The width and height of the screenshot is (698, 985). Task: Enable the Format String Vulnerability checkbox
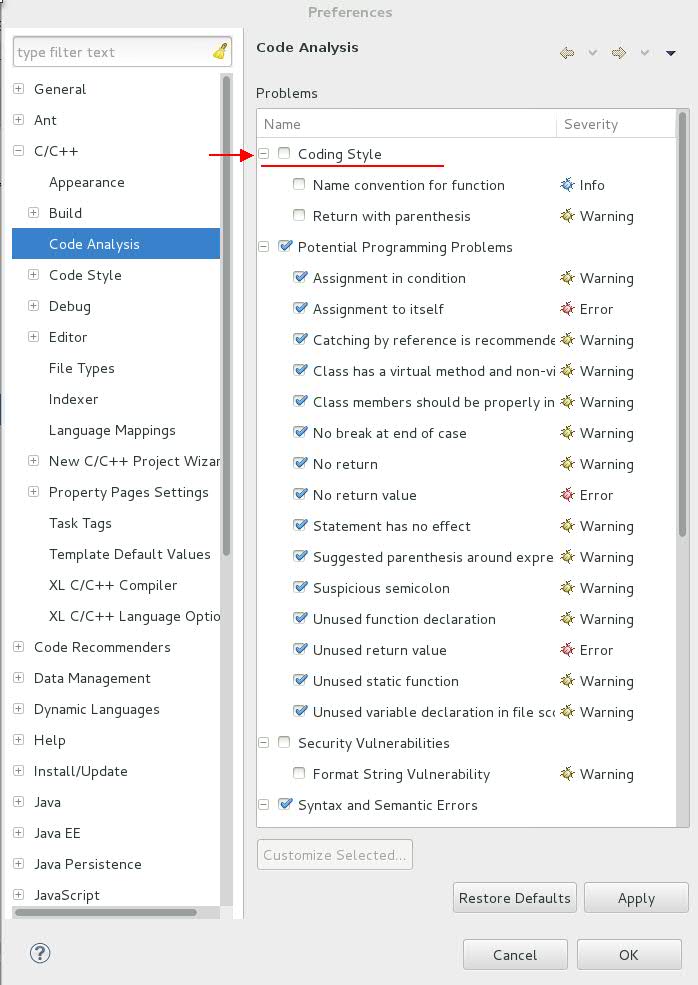point(300,774)
